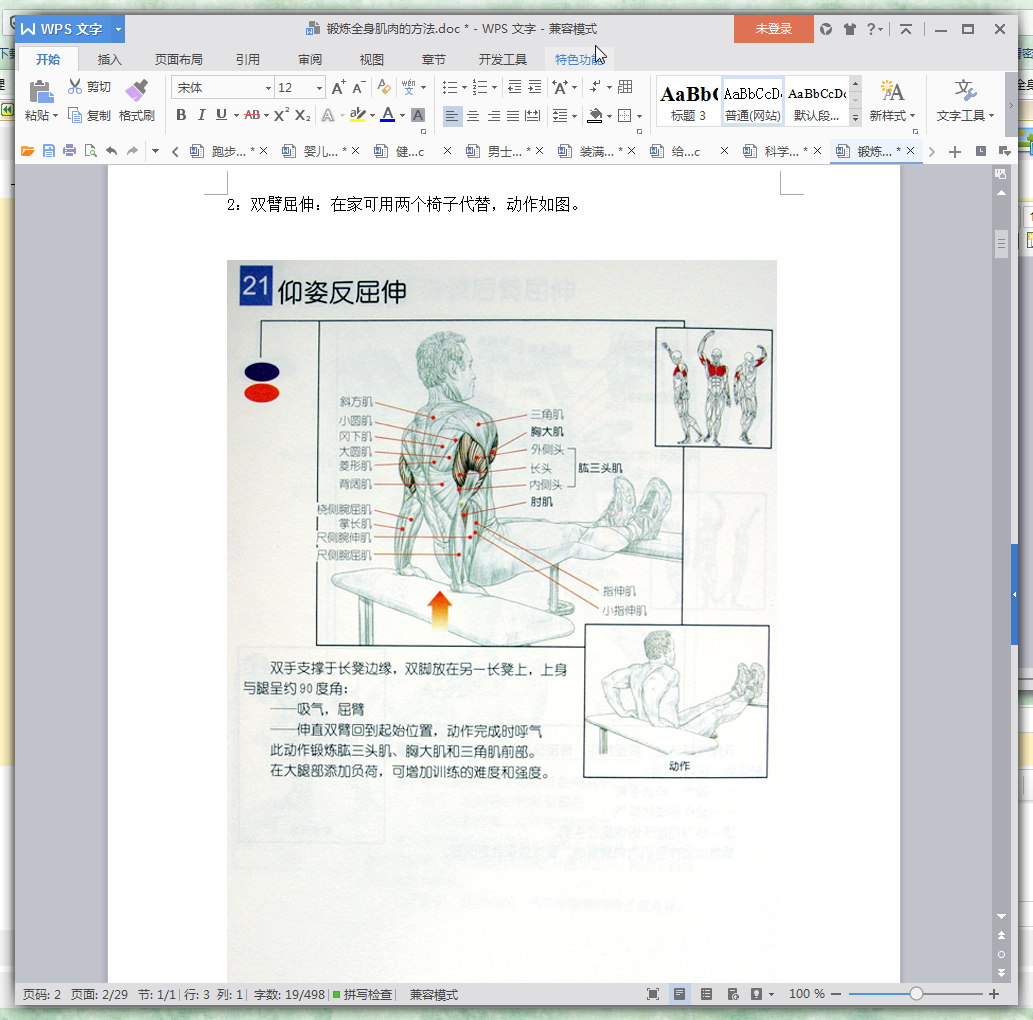
Task: Open the 视图 (View) tab
Action: point(372,59)
